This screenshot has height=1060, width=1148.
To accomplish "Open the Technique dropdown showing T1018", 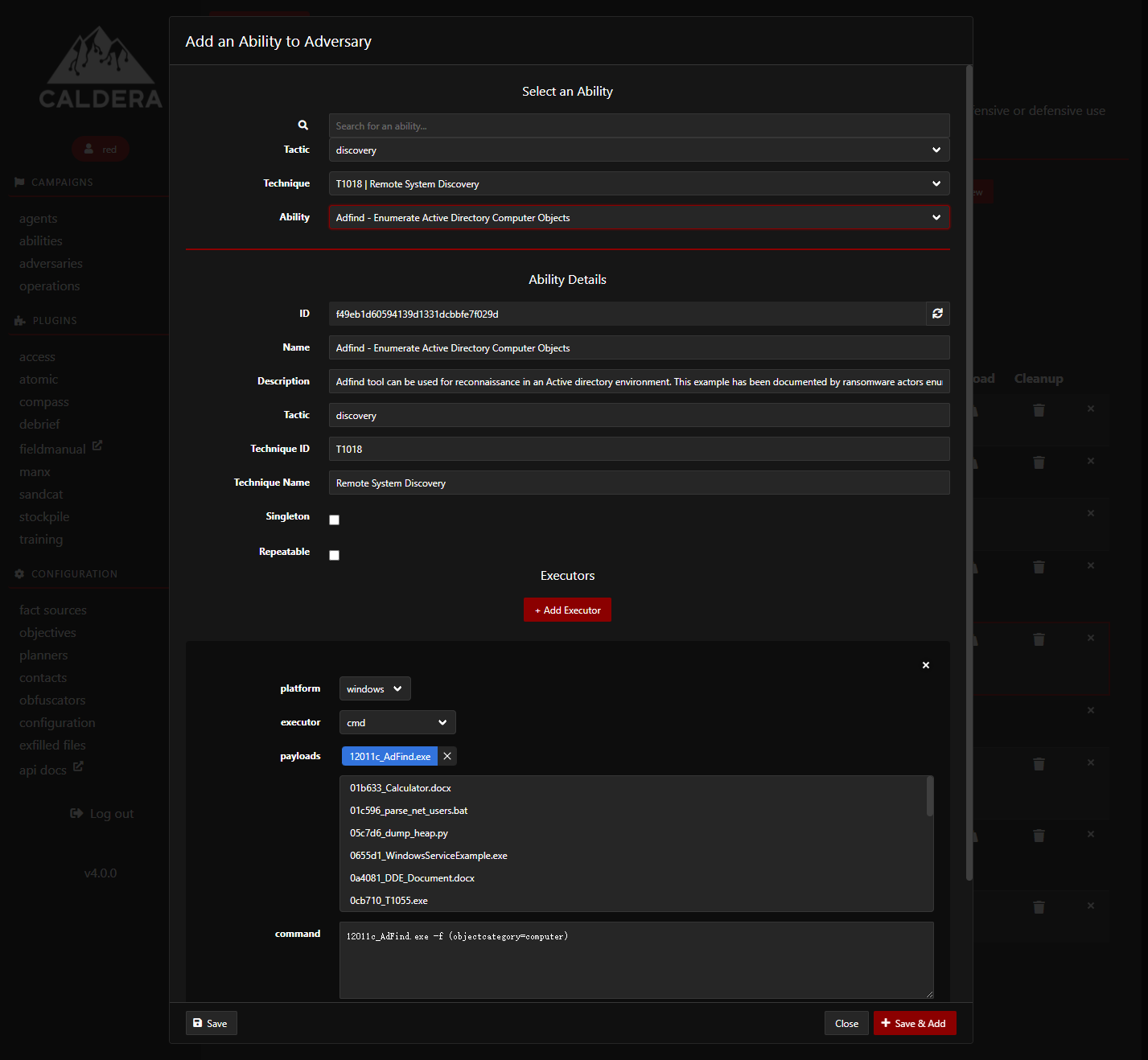I will pyautogui.click(x=639, y=183).
